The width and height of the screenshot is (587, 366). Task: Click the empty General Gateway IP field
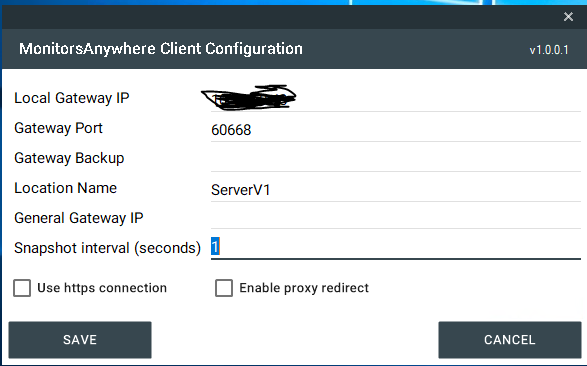tap(396, 218)
